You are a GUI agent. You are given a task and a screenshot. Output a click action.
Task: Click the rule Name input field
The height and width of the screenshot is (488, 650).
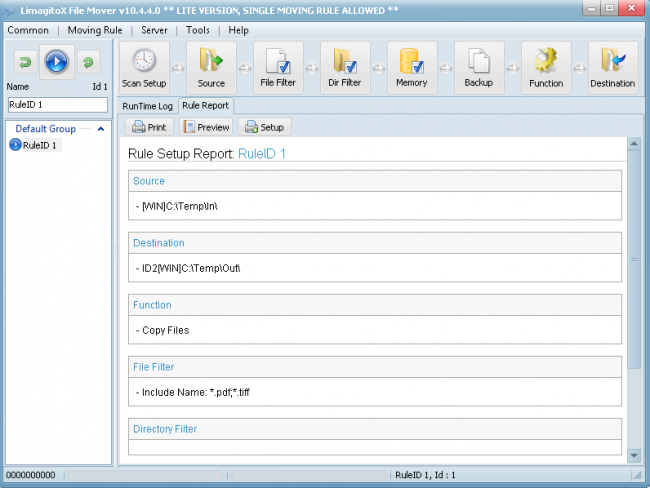(x=58, y=104)
